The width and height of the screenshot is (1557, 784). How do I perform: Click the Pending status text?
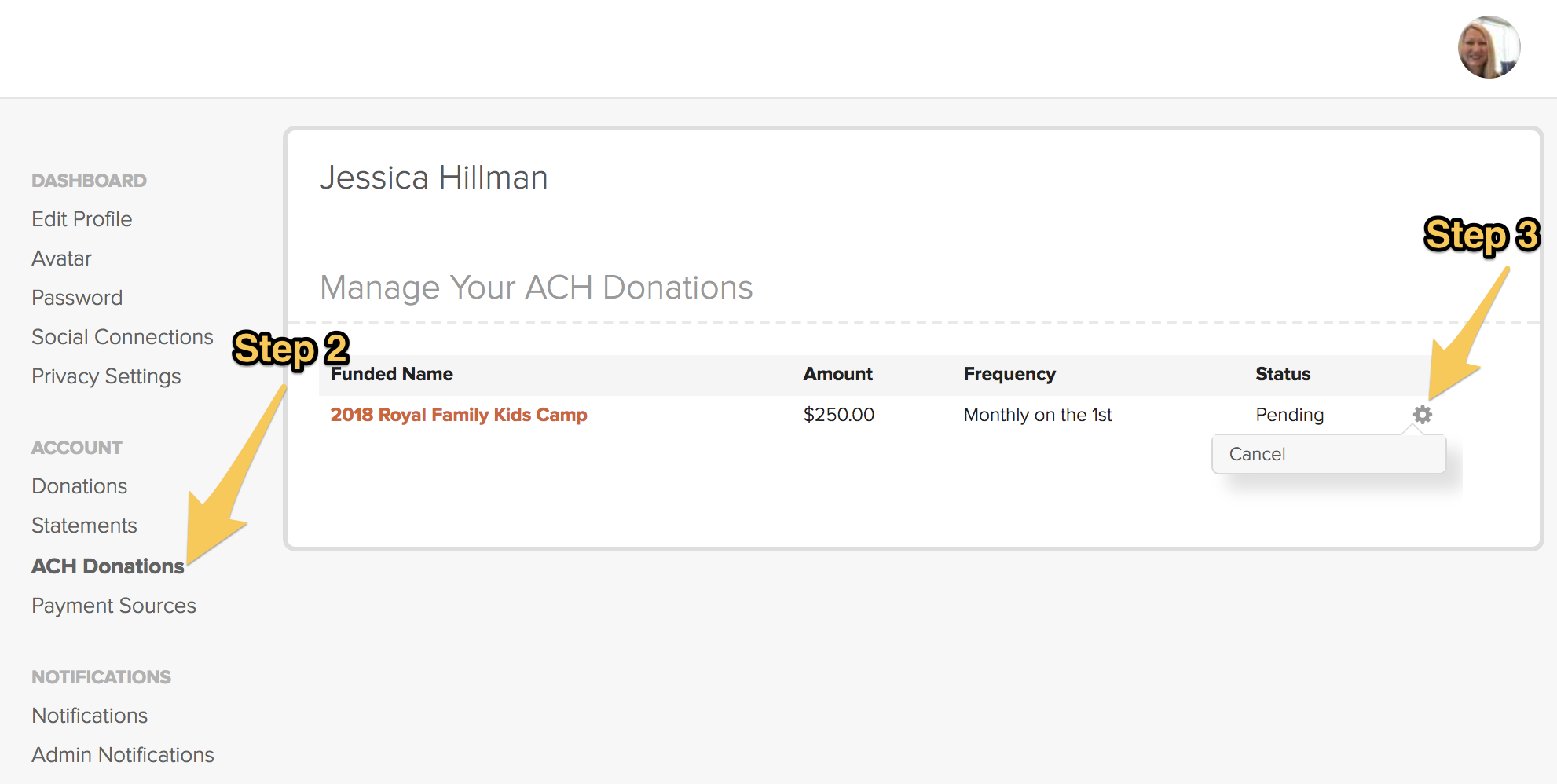1289,415
